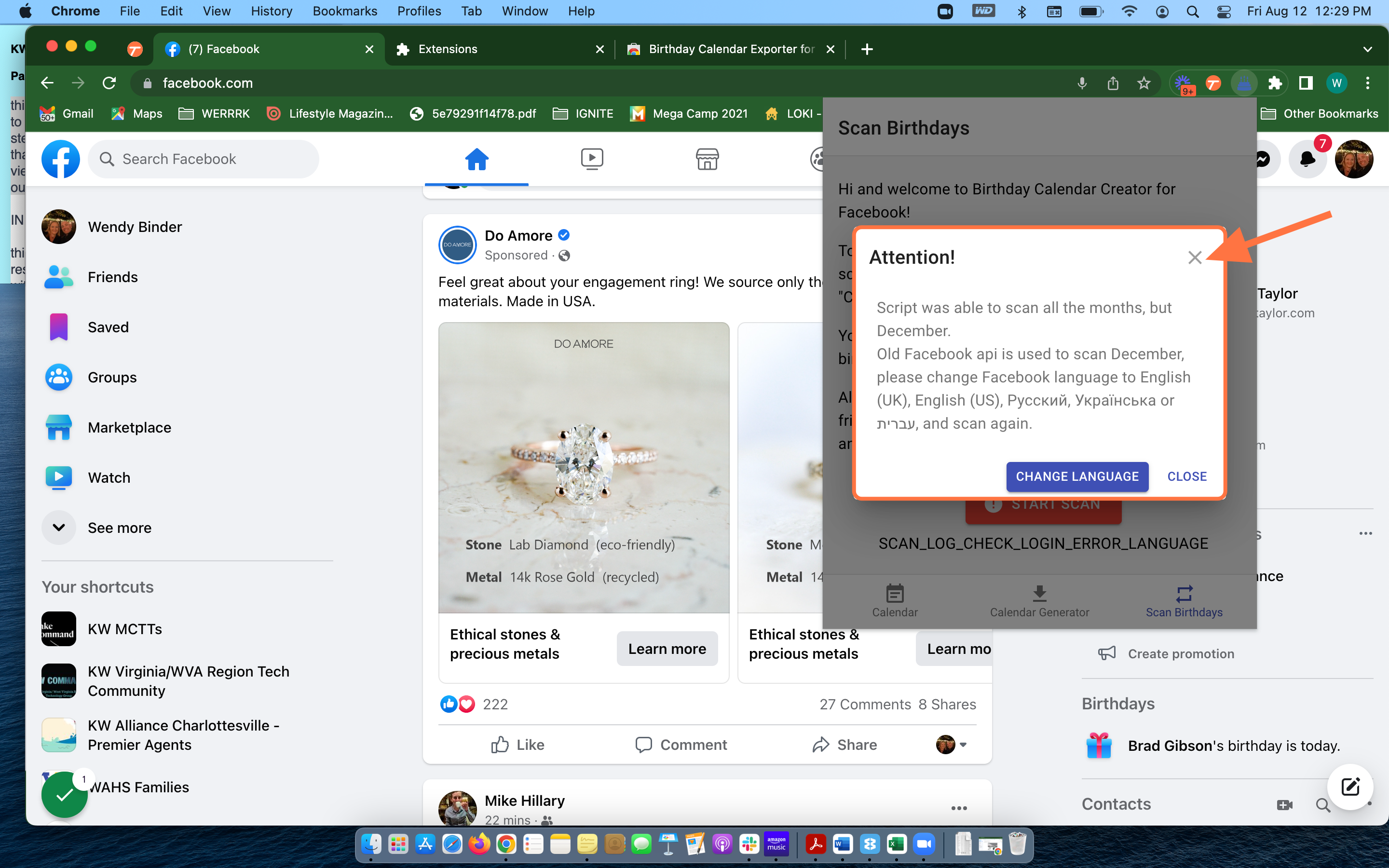Open Other Bookmarks folder
The width and height of the screenshot is (1389, 868).
click(x=1320, y=114)
